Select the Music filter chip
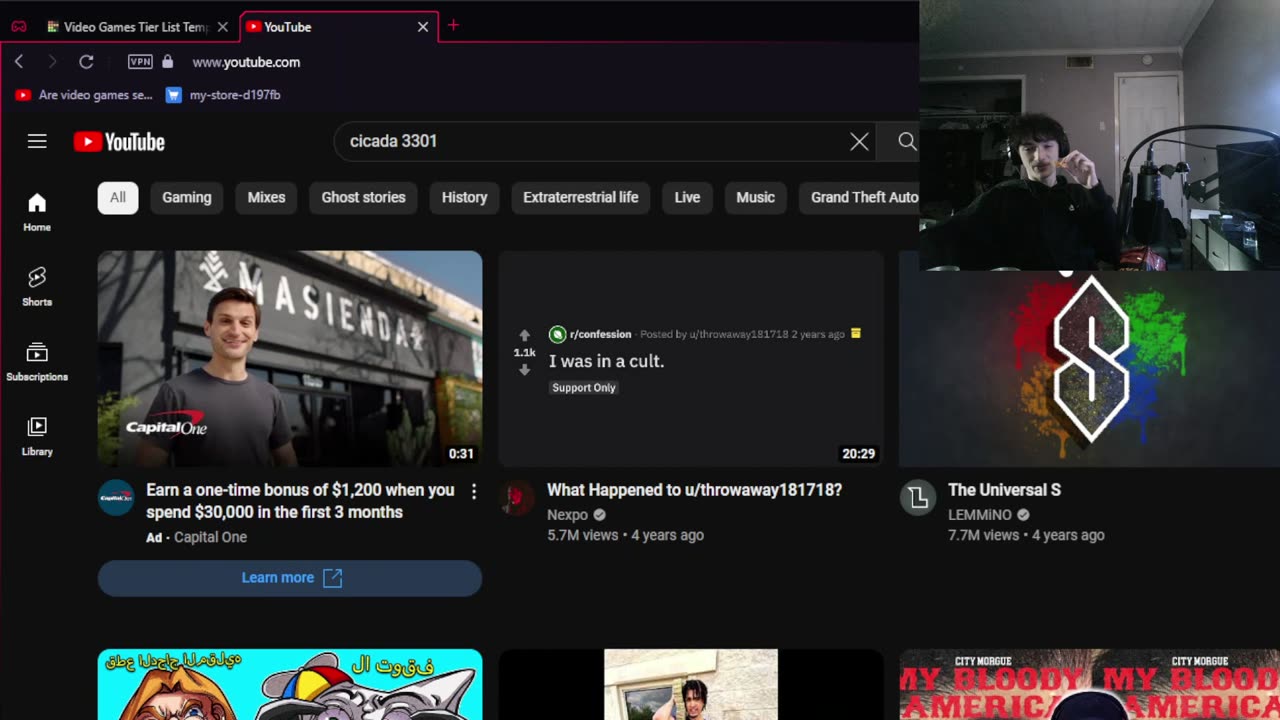 755,197
